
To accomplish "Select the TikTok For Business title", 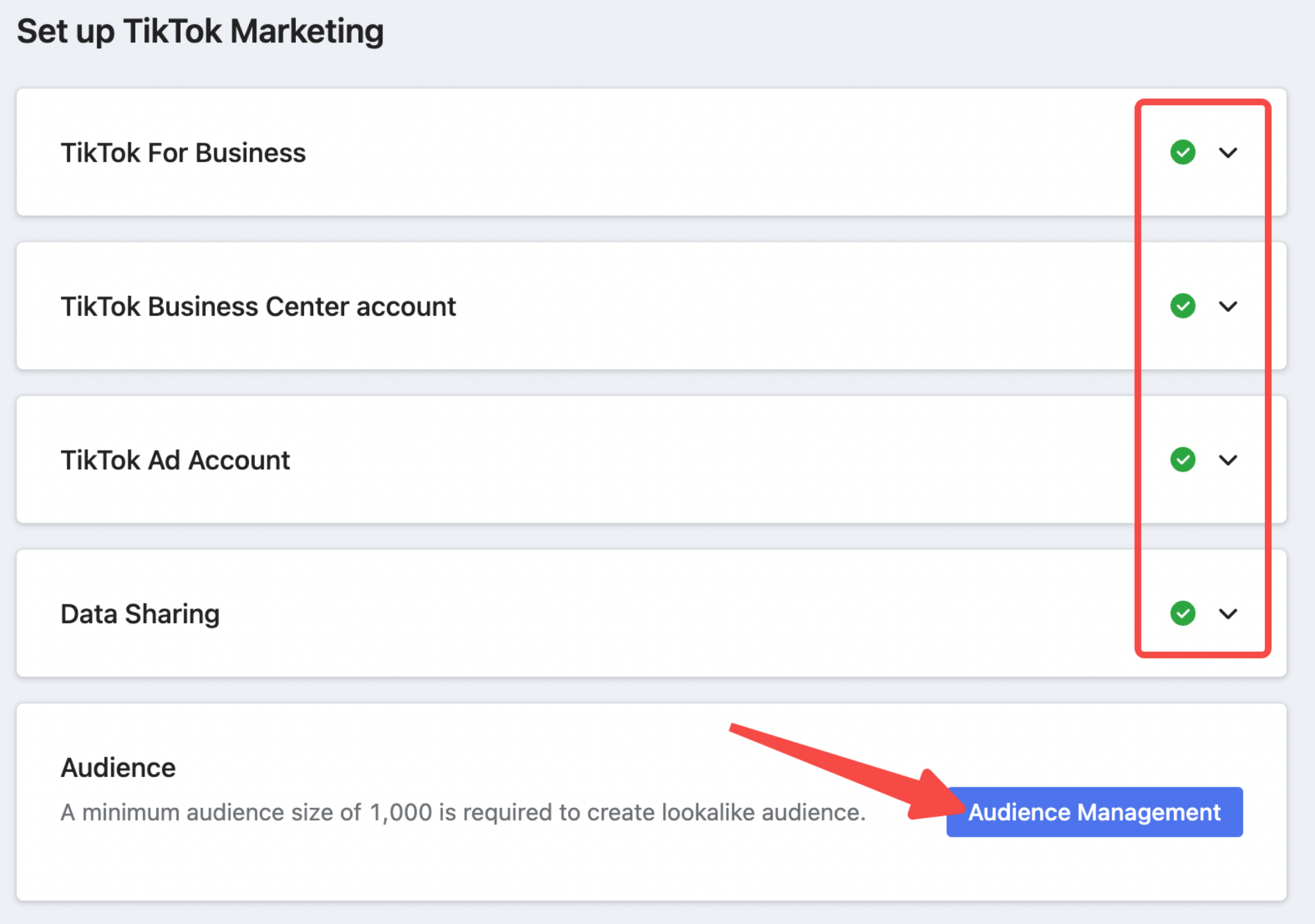I will (183, 153).
